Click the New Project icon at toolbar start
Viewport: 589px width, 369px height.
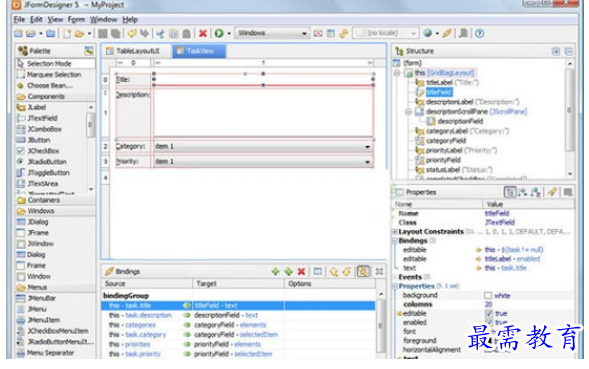[x=18, y=33]
